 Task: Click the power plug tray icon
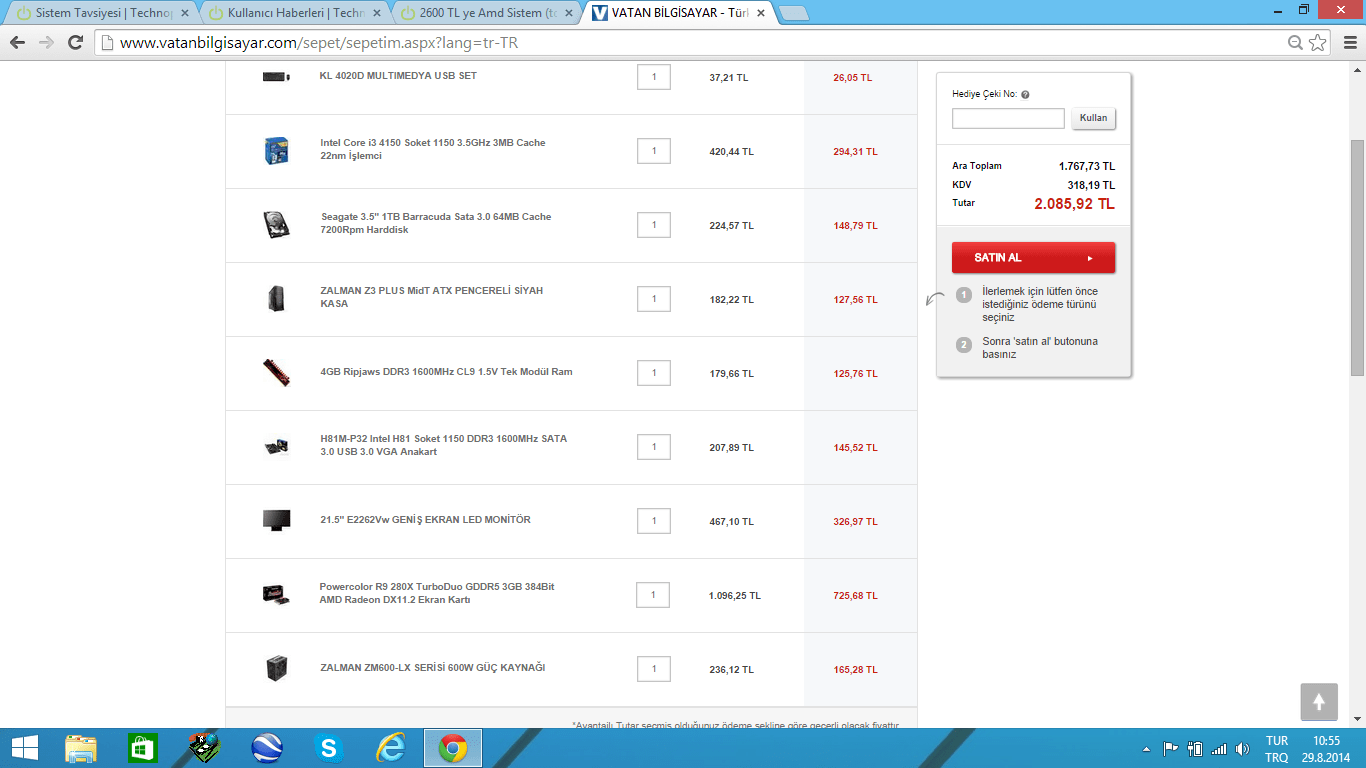pos(1194,749)
